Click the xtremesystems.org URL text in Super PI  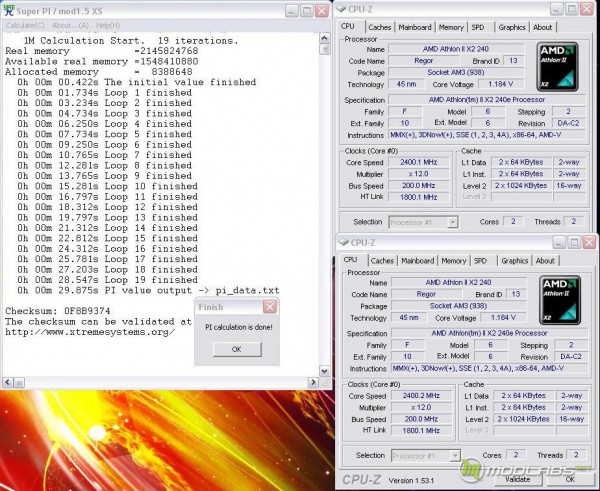pyautogui.click(x=90, y=332)
